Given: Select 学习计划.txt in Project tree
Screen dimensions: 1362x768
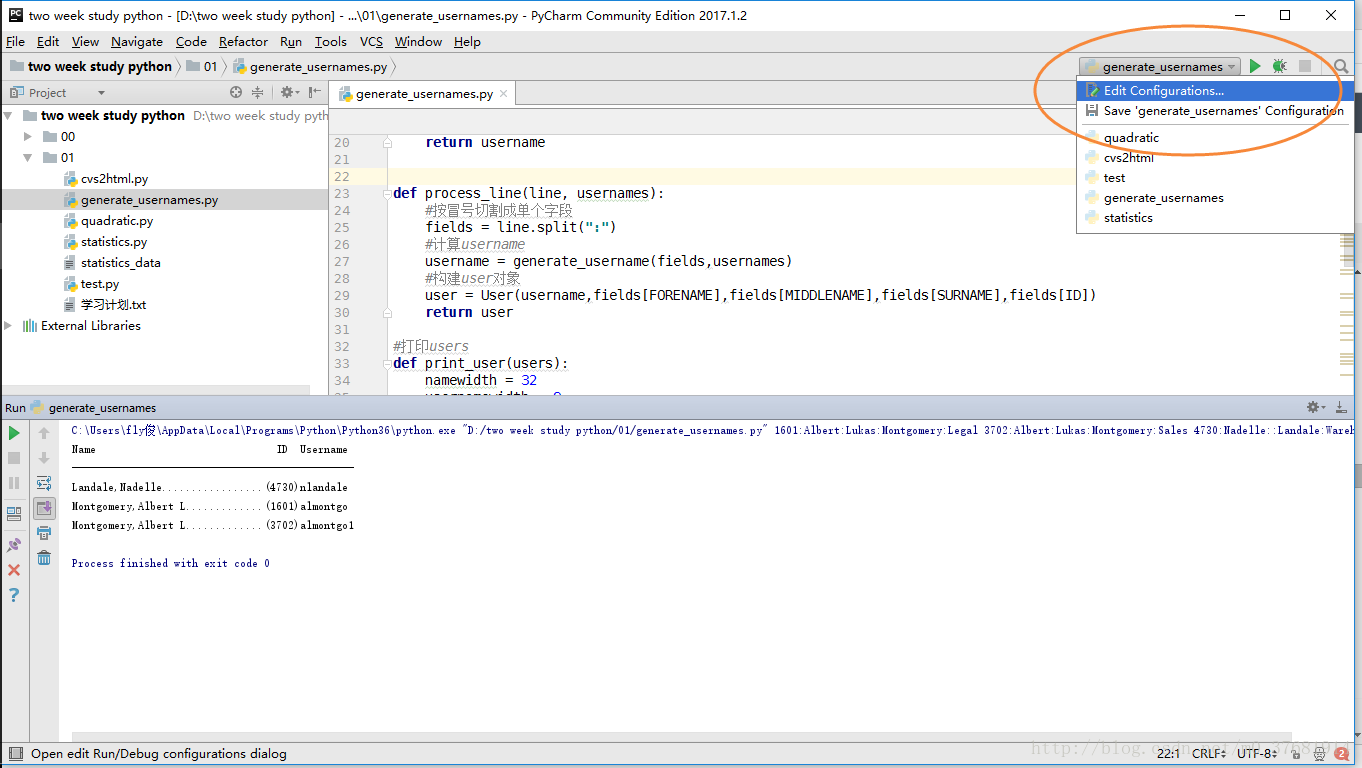Looking at the screenshot, I should point(105,304).
